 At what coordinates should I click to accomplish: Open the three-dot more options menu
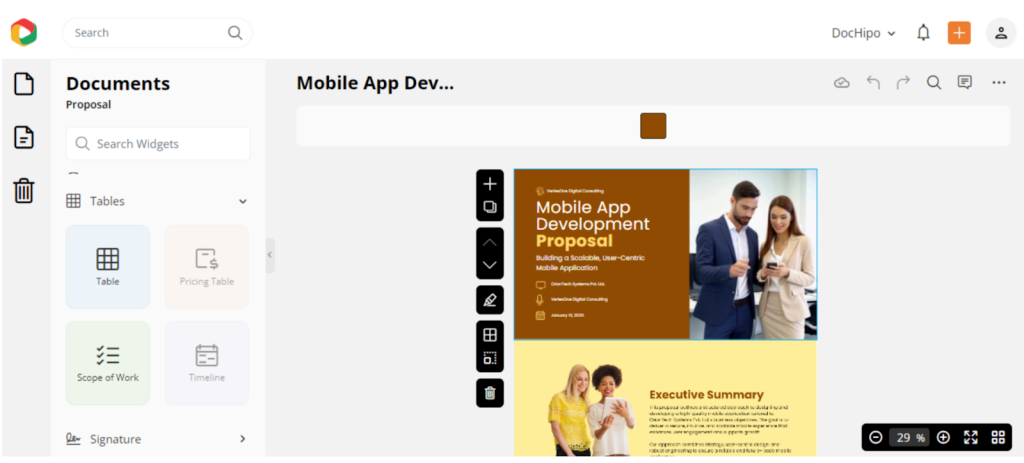click(x=998, y=83)
